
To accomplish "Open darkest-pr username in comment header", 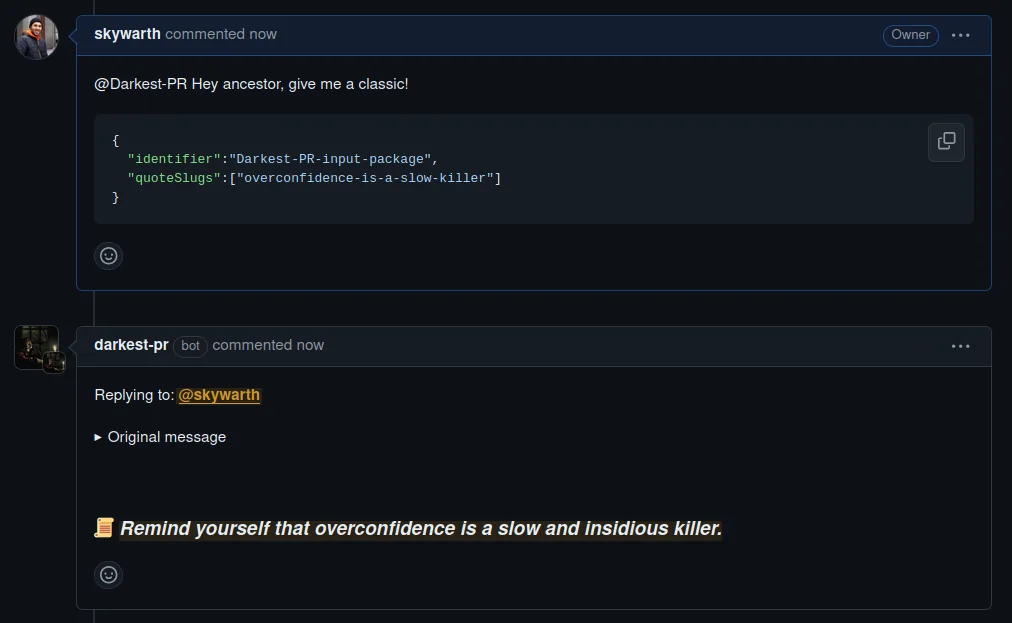I will point(131,345).
